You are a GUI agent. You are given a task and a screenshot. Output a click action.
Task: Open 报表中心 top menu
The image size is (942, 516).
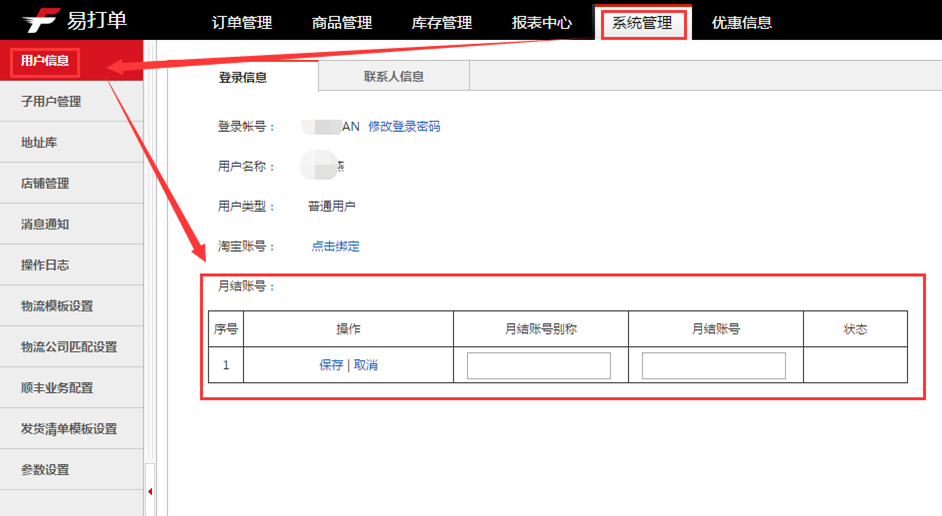coord(541,23)
